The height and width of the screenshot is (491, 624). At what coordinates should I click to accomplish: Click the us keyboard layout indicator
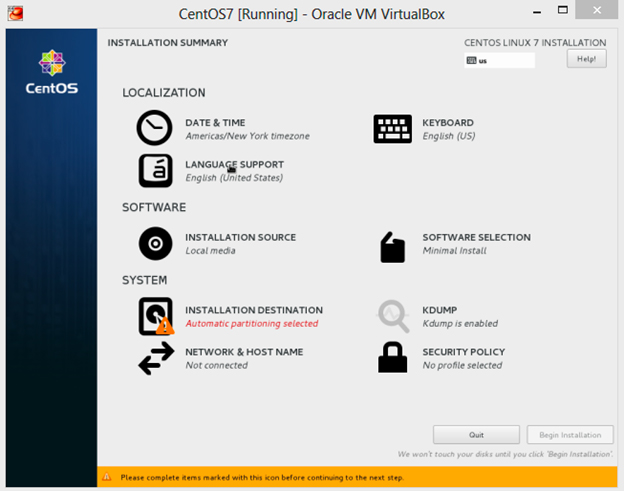tap(499, 60)
